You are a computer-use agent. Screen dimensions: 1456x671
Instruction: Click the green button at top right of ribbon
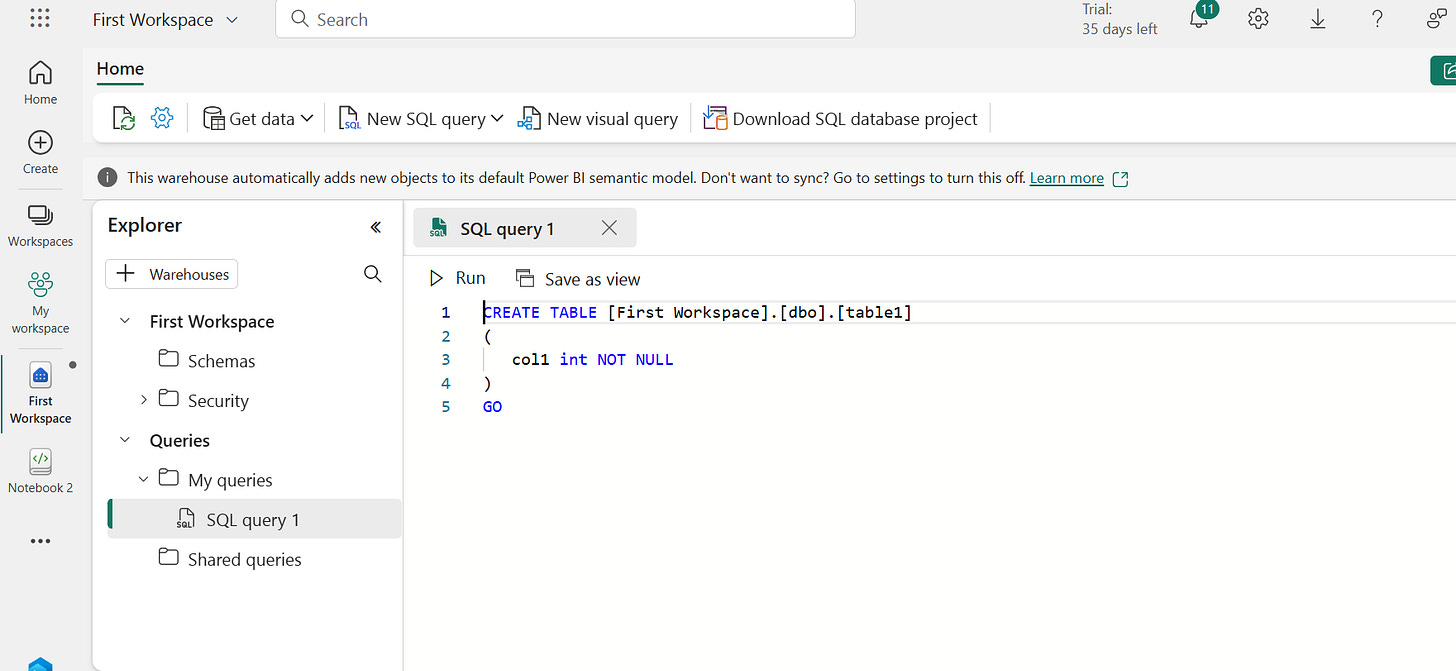(1444, 70)
